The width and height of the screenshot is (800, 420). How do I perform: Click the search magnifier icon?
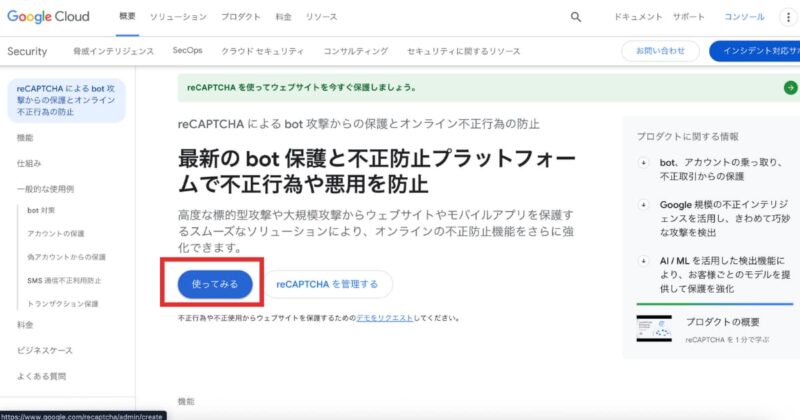(576, 17)
